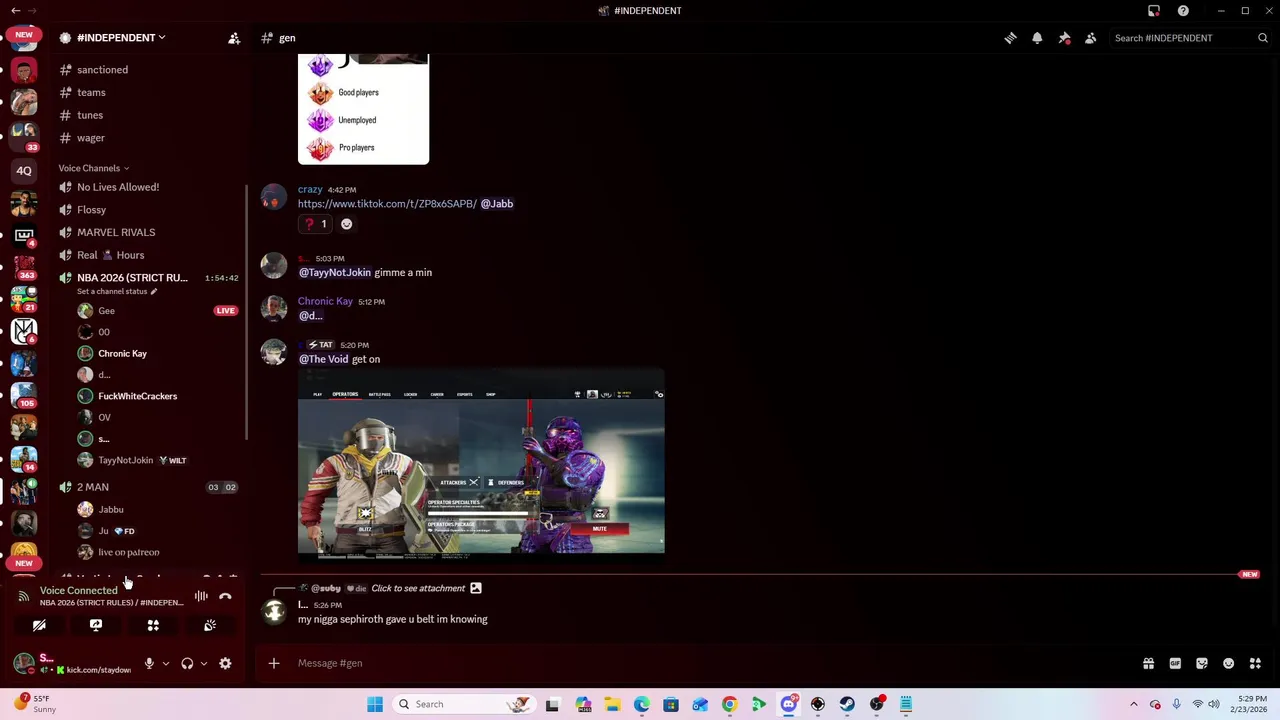The height and width of the screenshot is (720, 1280).
Task: Open the TikTok link in crazy's message
Action: [x=387, y=204]
